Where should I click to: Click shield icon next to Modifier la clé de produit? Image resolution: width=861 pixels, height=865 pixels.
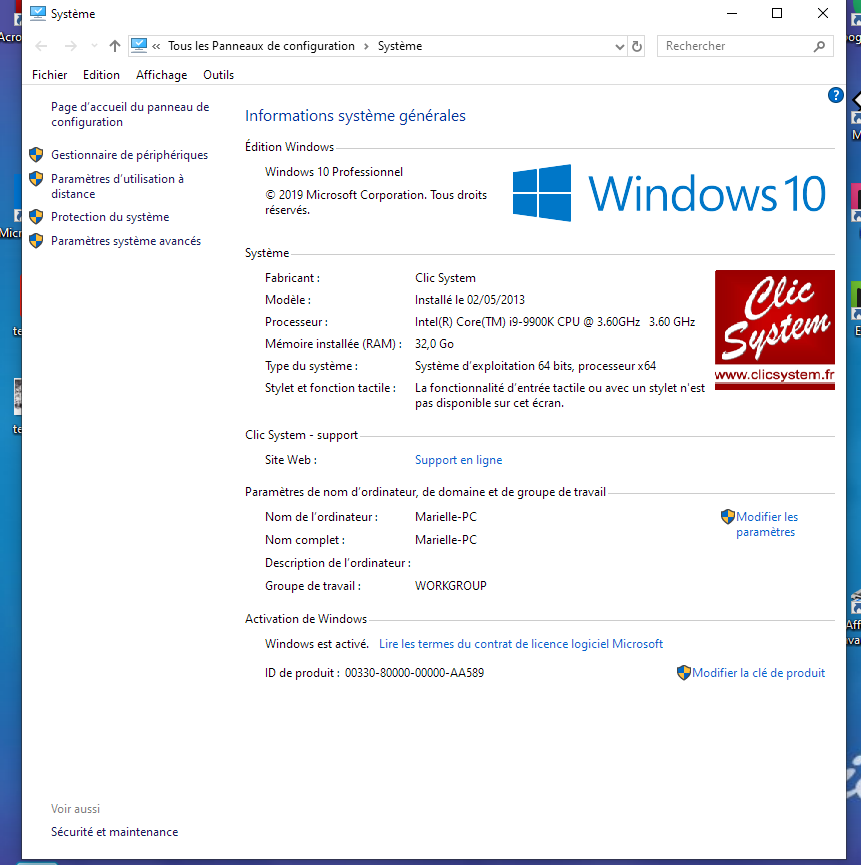click(x=684, y=673)
